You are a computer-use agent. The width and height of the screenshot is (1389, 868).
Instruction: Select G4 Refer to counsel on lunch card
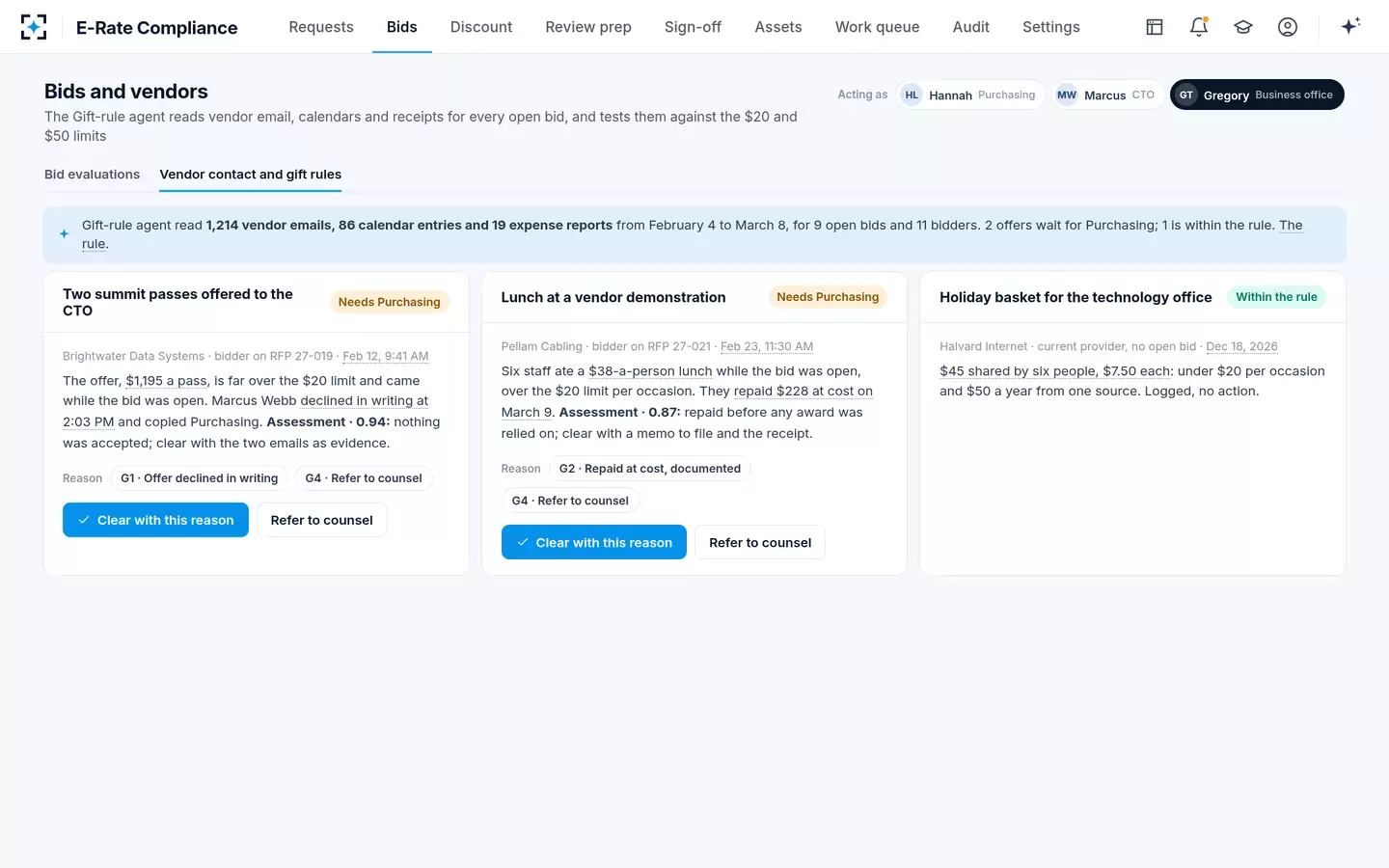coord(570,501)
